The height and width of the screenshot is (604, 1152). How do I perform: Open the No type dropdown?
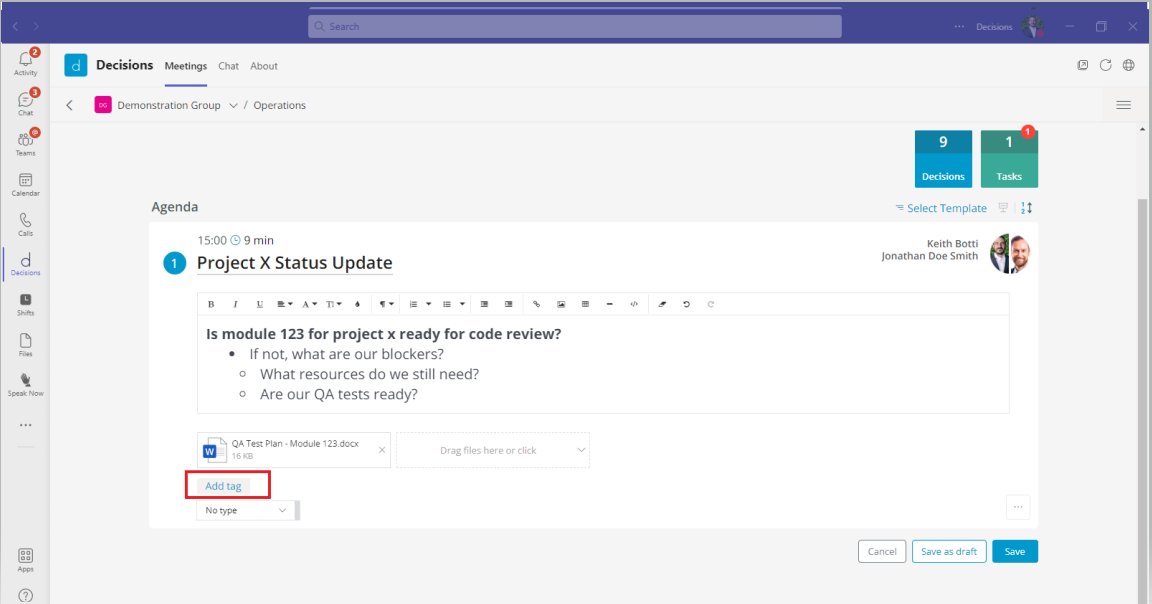tap(246, 510)
